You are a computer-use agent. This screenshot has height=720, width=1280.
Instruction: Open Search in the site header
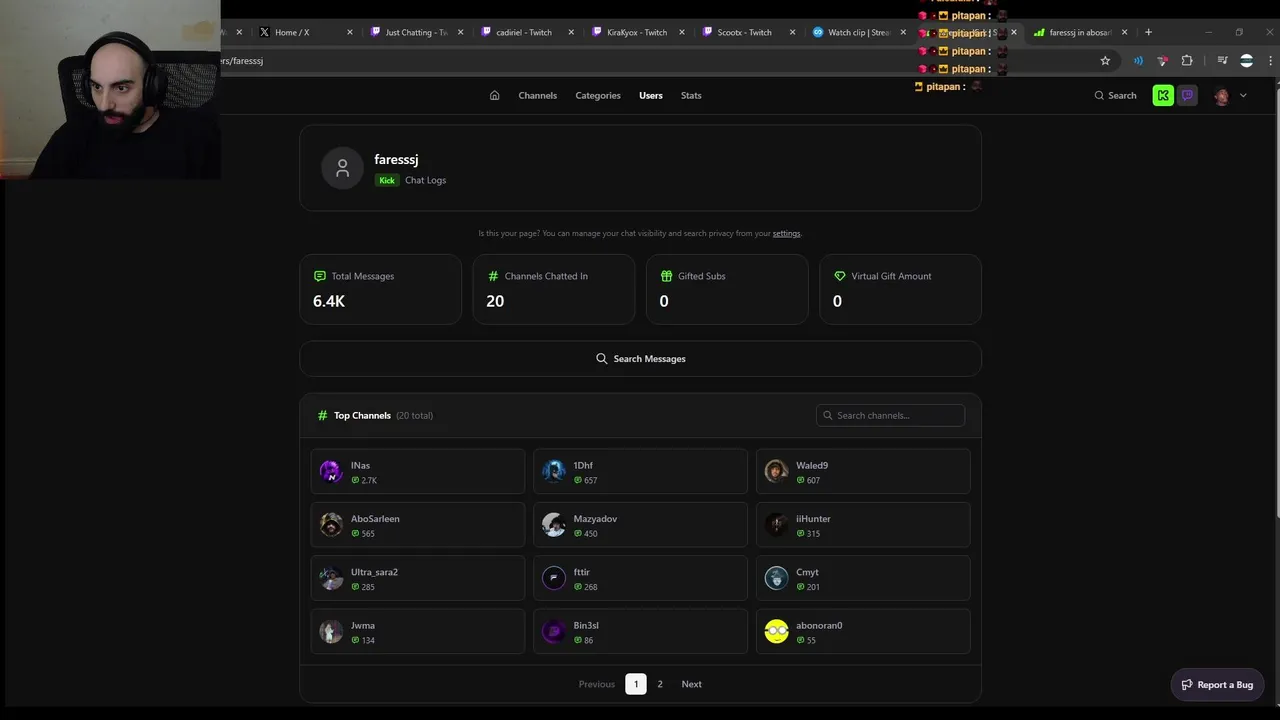click(1115, 95)
